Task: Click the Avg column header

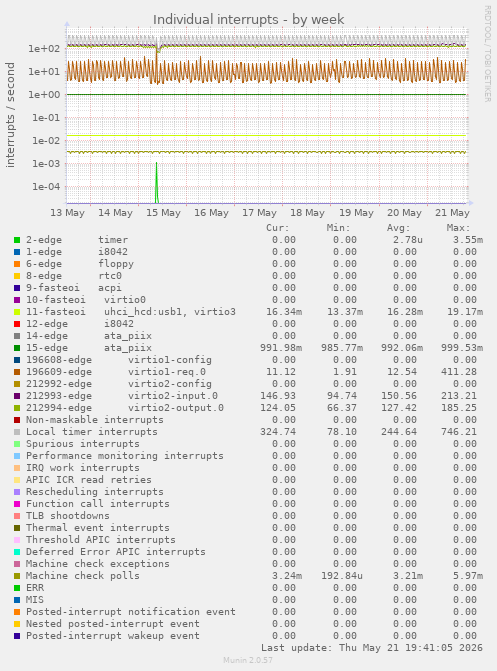Action: coord(398,228)
